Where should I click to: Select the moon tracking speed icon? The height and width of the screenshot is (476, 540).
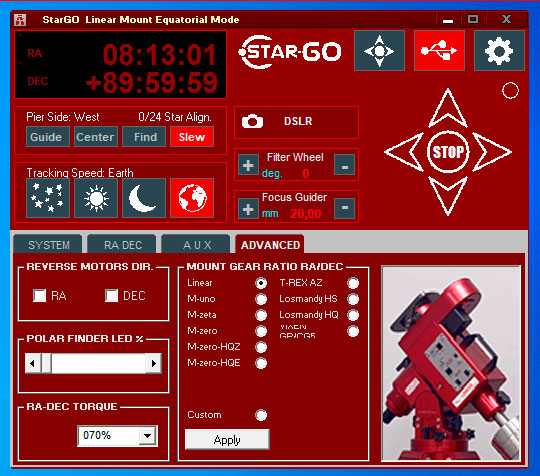(144, 198)
